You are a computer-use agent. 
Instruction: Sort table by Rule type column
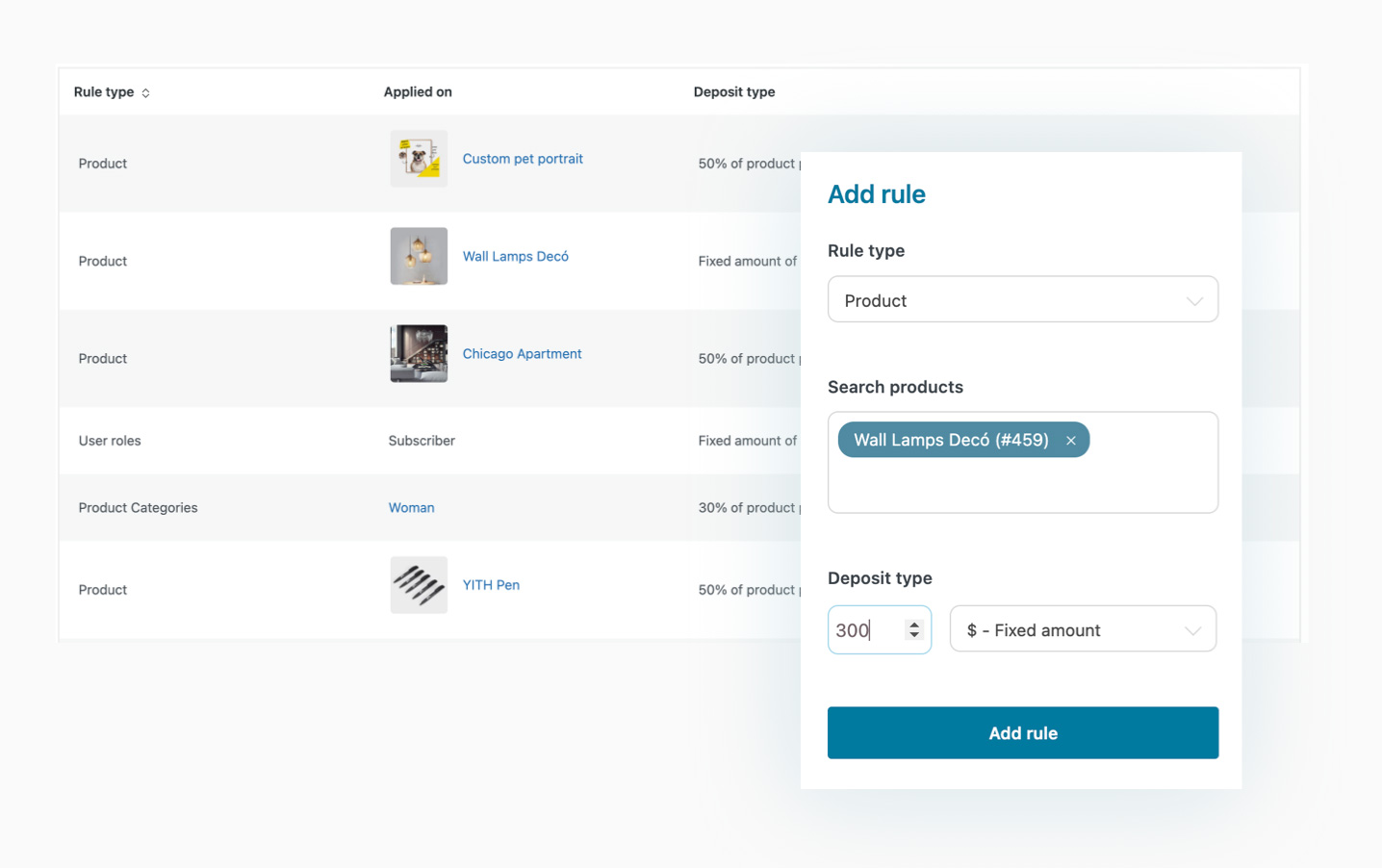click(145, 93)
